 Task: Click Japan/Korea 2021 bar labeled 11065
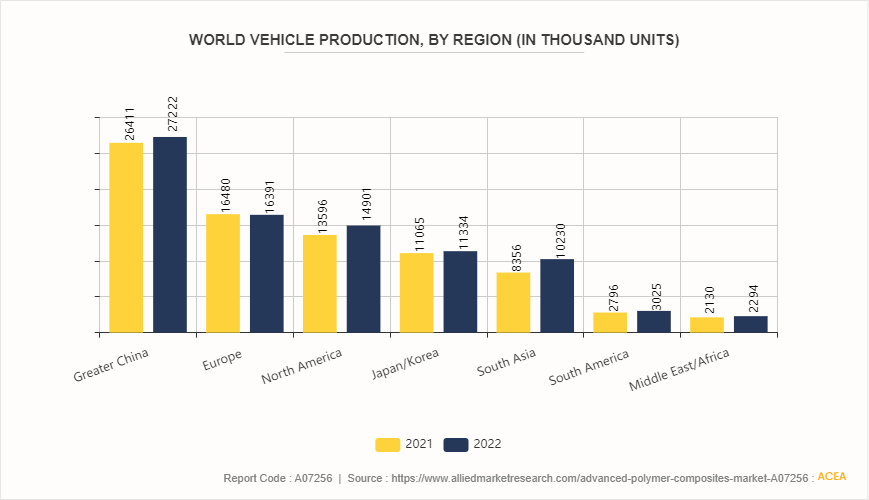tap(417, 293)
